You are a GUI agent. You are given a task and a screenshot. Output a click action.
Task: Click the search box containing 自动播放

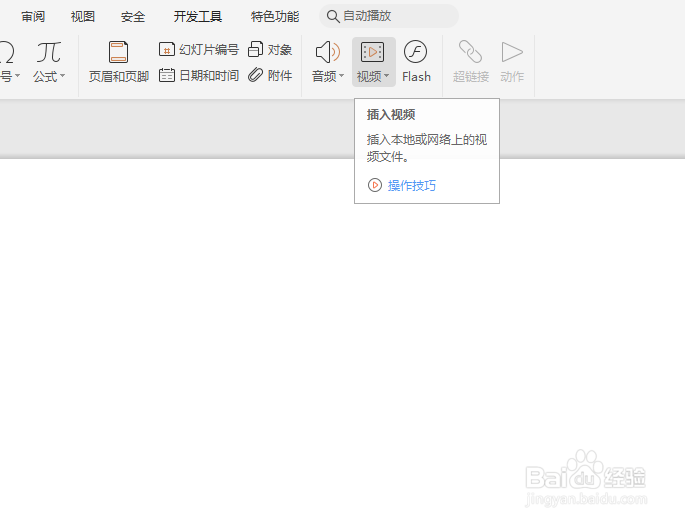[x=389, y=16]
